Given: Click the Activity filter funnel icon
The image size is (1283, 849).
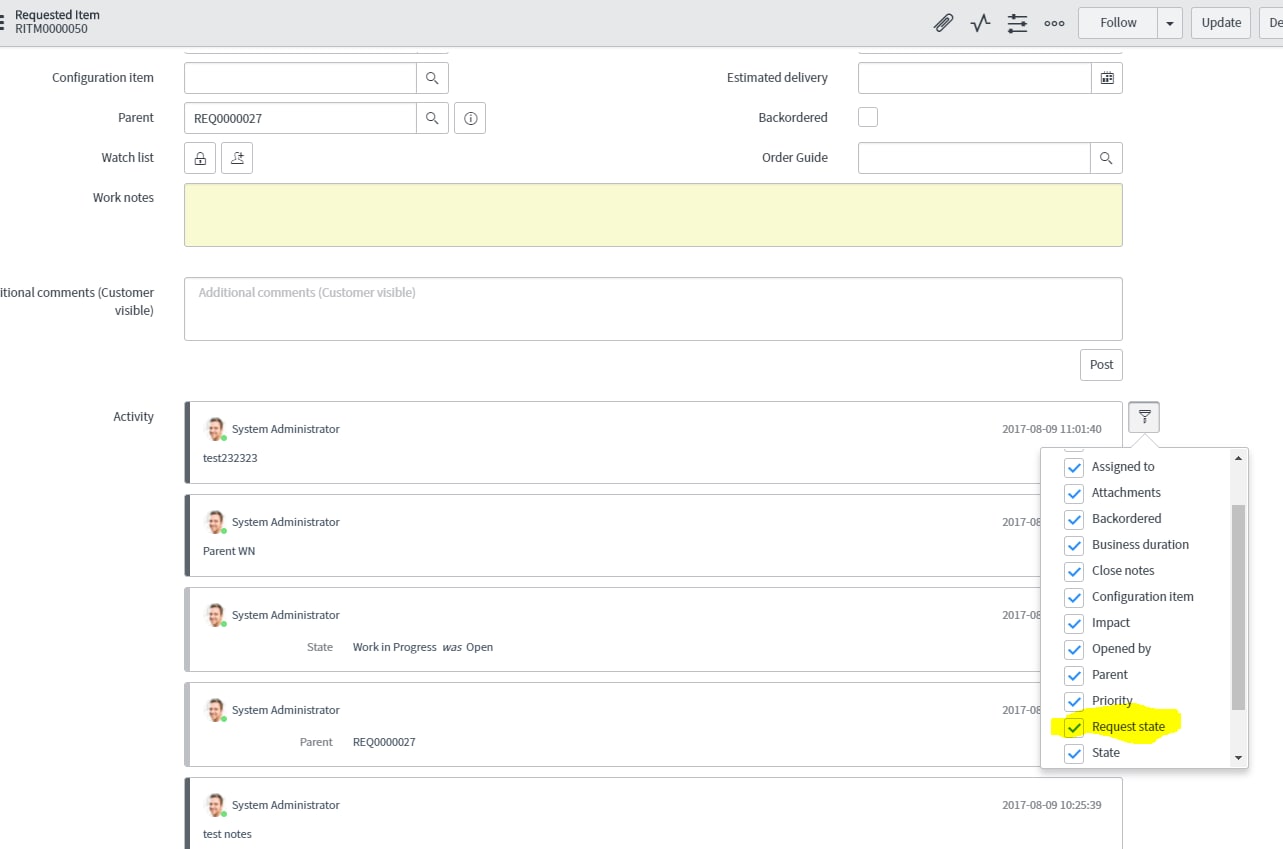Looking at the screenshot, I should point(1144,417).
